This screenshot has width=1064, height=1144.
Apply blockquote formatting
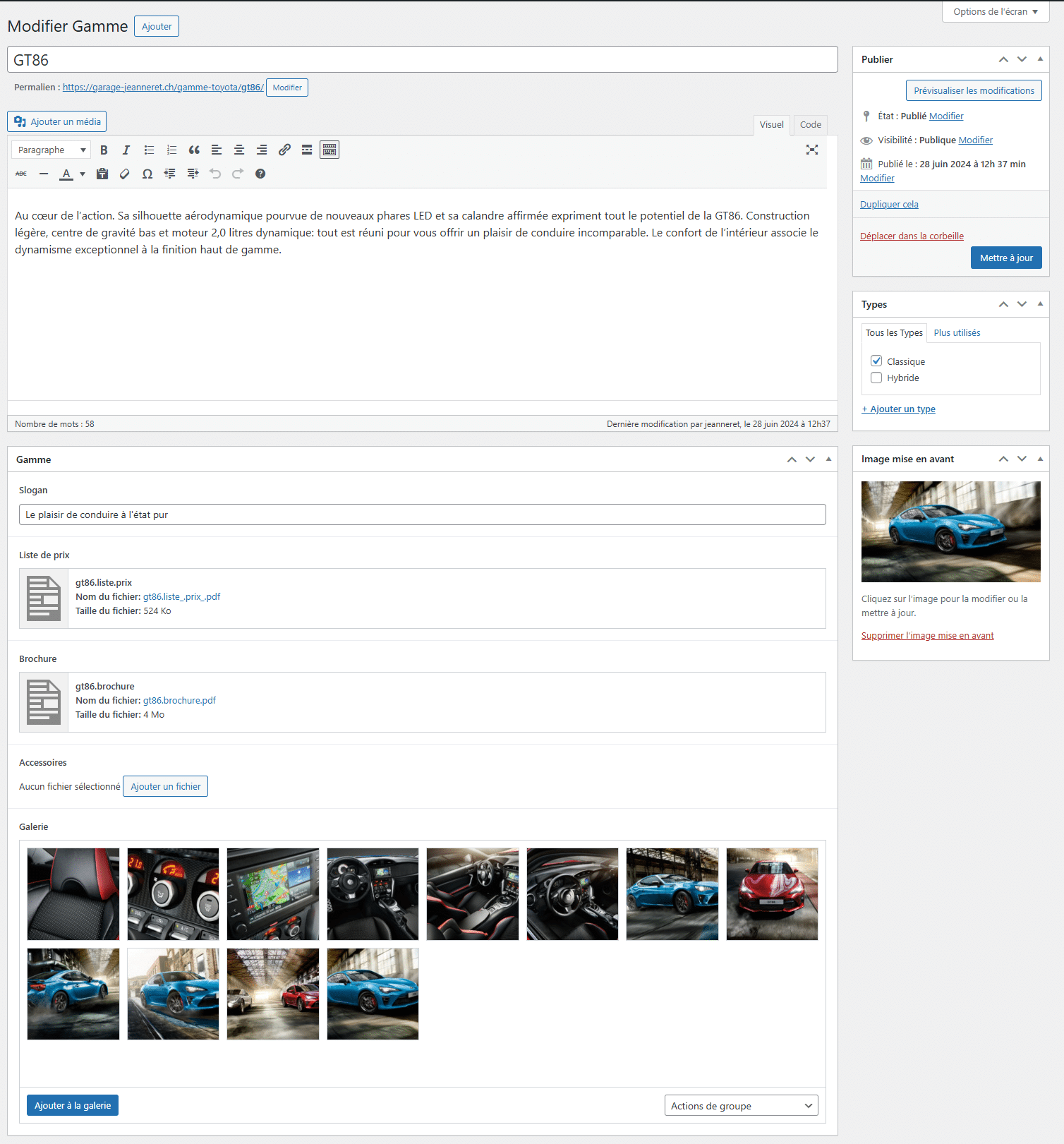pos(194,150)
